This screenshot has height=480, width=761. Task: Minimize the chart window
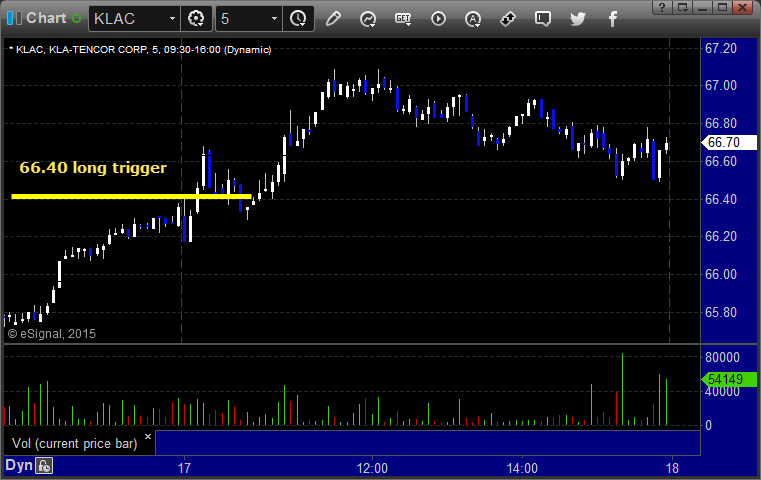tap(702, 7)
